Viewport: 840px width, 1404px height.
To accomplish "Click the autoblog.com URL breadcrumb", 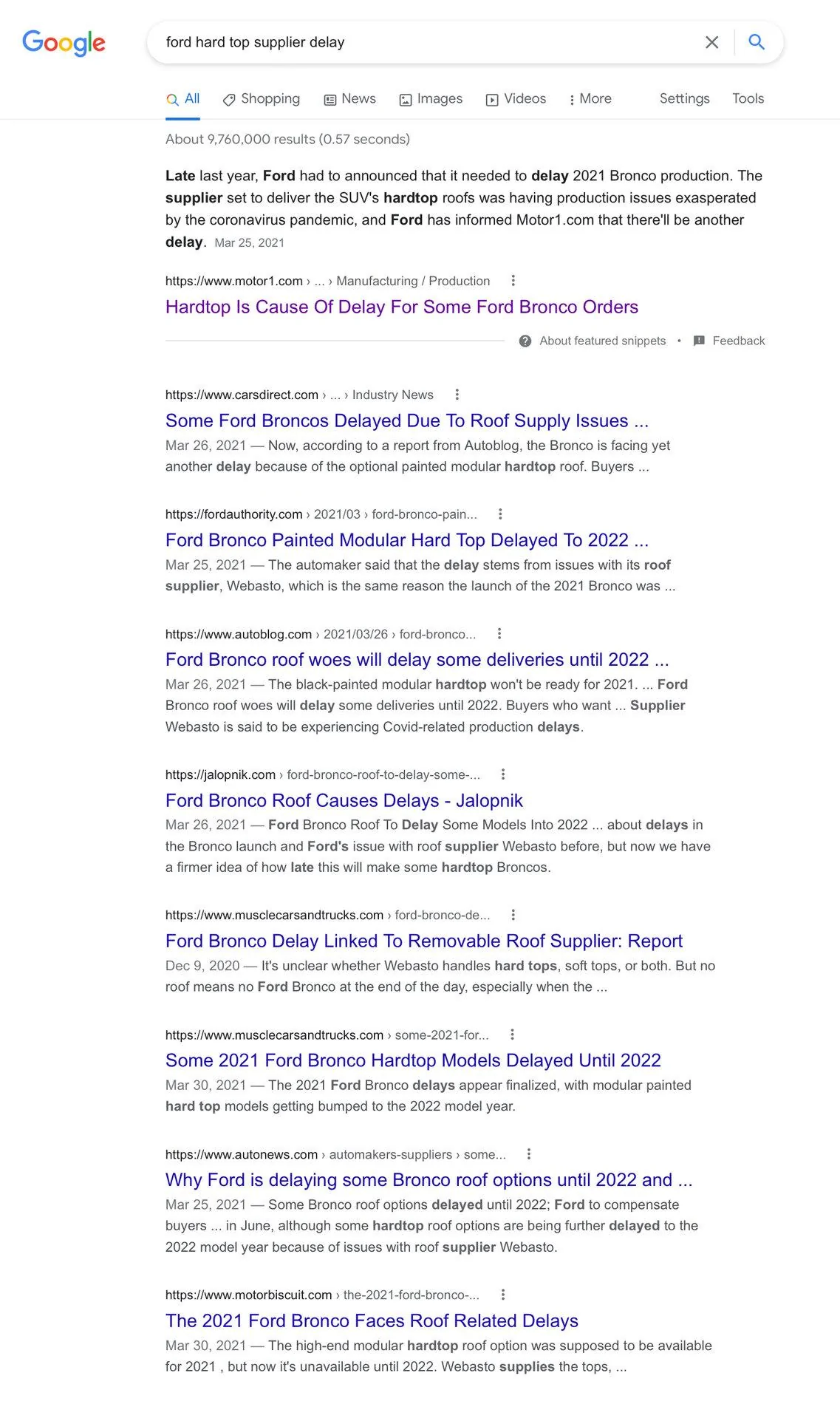I will point(321,634).
